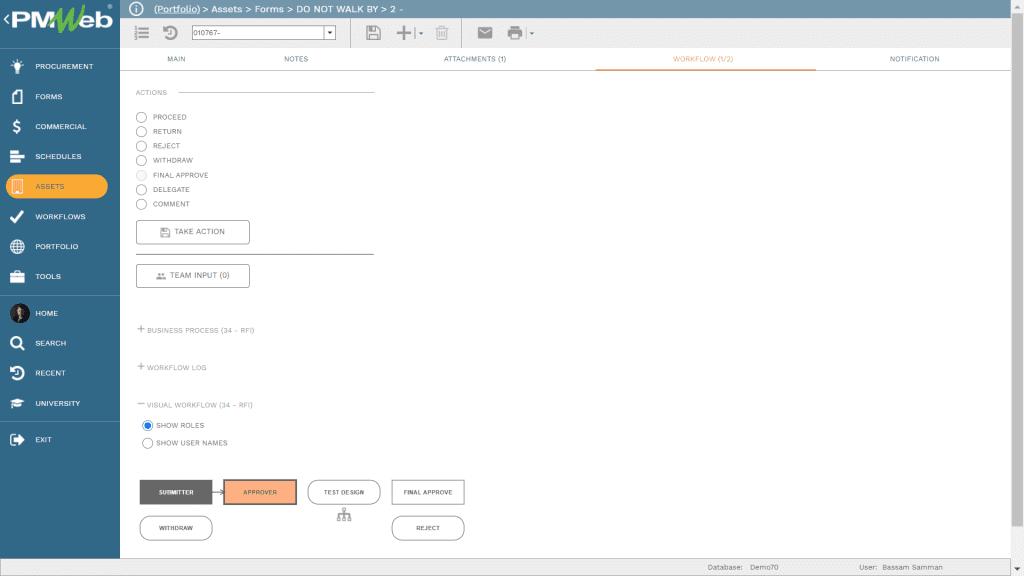Open the Attachments (1) tab
This screenshot has width=1024, height=576.
[x=475, y=59]
